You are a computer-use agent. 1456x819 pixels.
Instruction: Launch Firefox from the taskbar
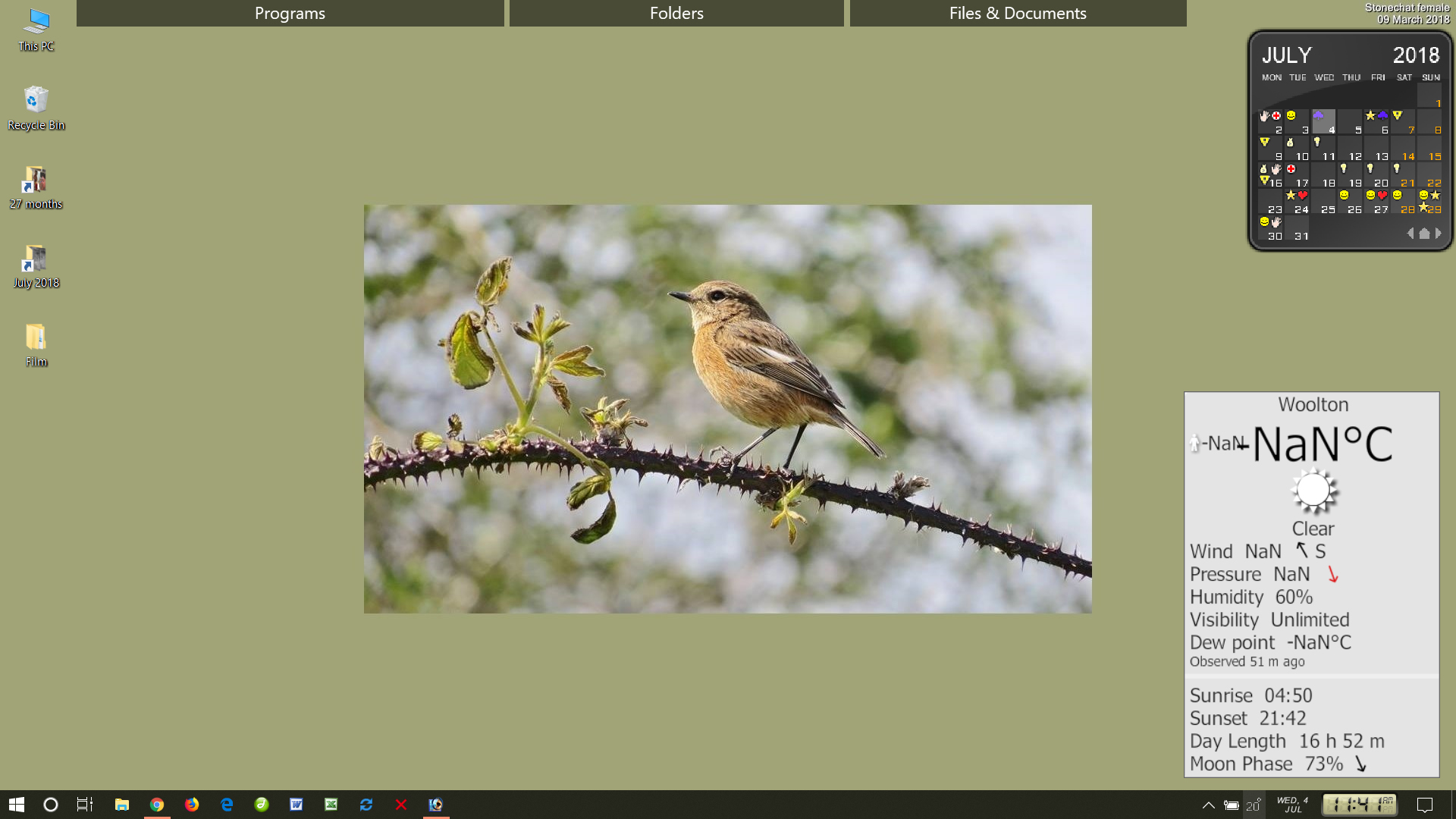(x=192, y=805)
